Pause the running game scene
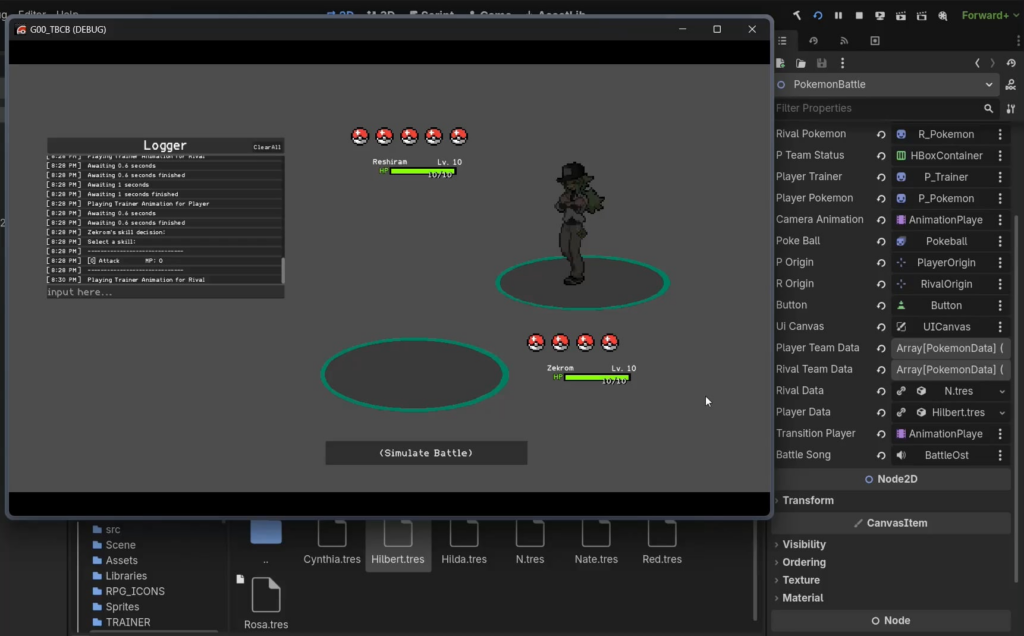1024x636 pixels. [x=838, y=15]
